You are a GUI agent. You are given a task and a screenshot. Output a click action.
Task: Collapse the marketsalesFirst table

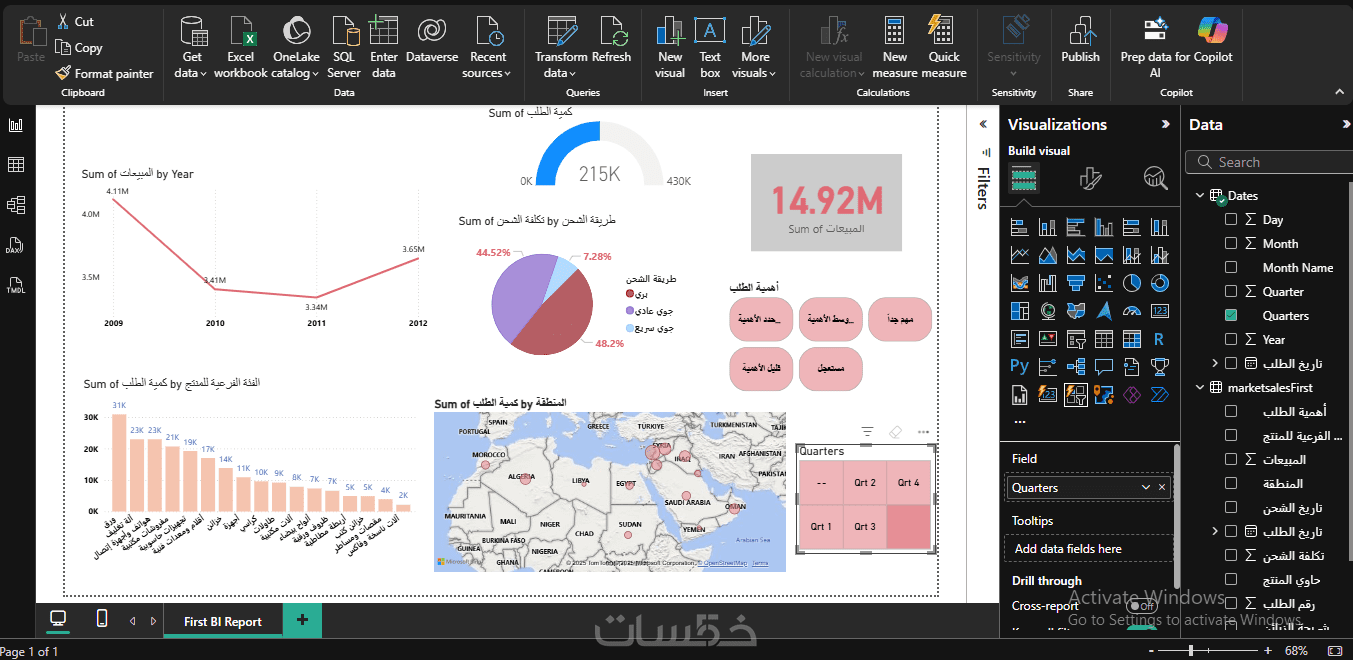pos(1200,387)
